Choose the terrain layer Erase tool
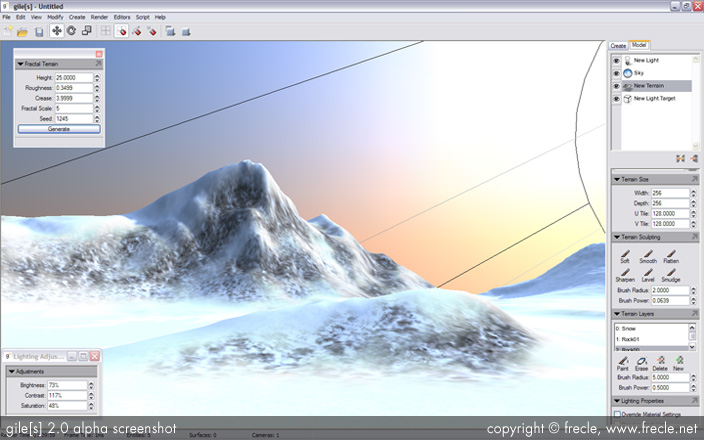 [x=642, y=364]
